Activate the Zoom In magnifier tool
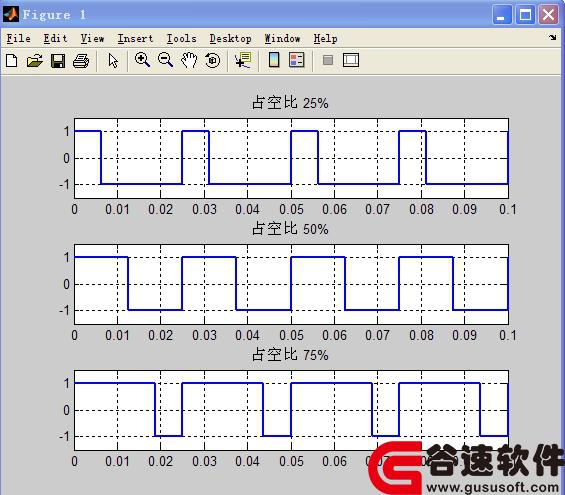This screenshot has width=565, height=495. point(142,60)
